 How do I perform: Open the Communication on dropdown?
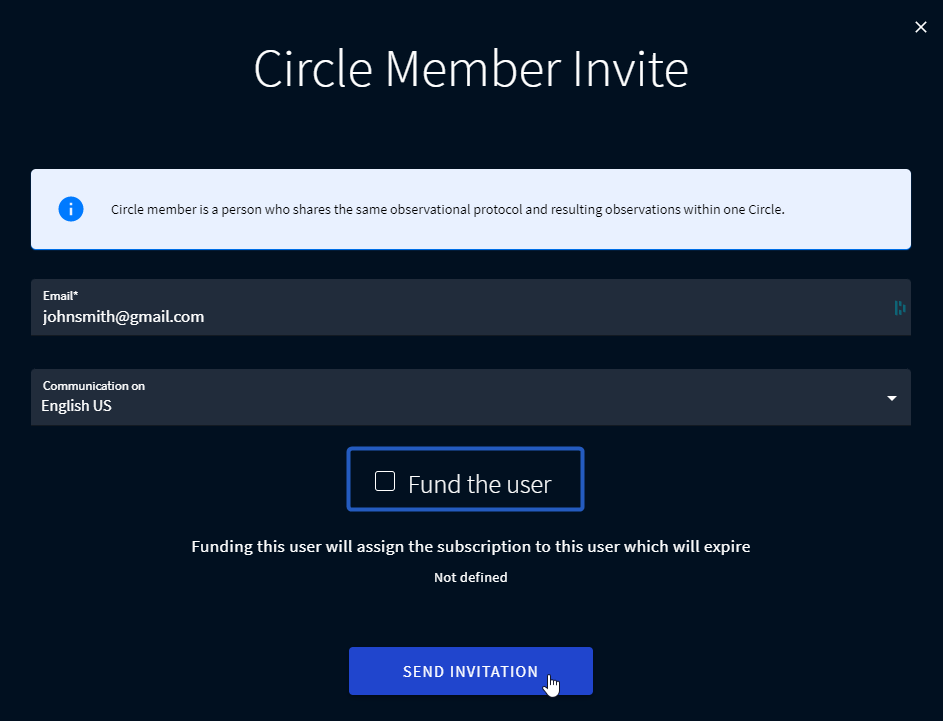tap(470, 398)
